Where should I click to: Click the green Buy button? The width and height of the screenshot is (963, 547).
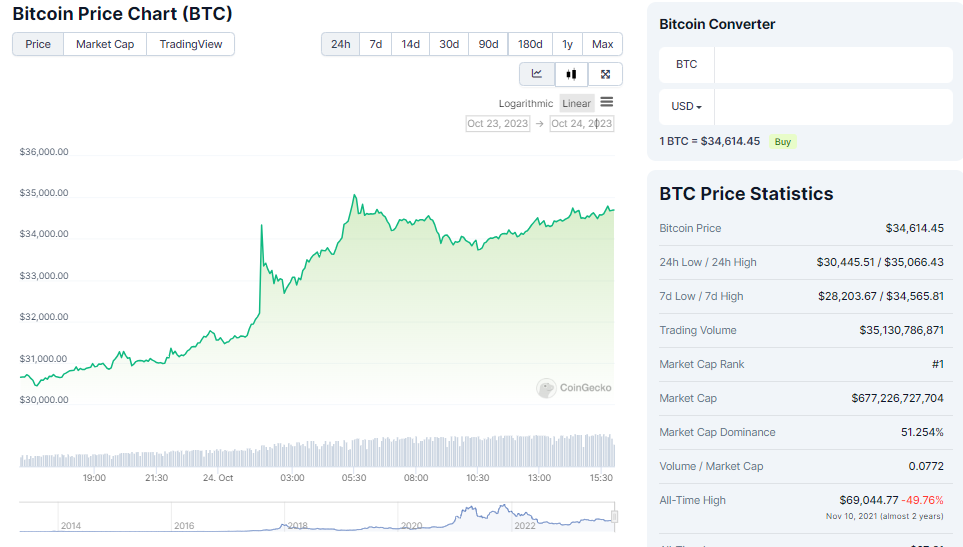pyautogui.click(x=783, y=142)
